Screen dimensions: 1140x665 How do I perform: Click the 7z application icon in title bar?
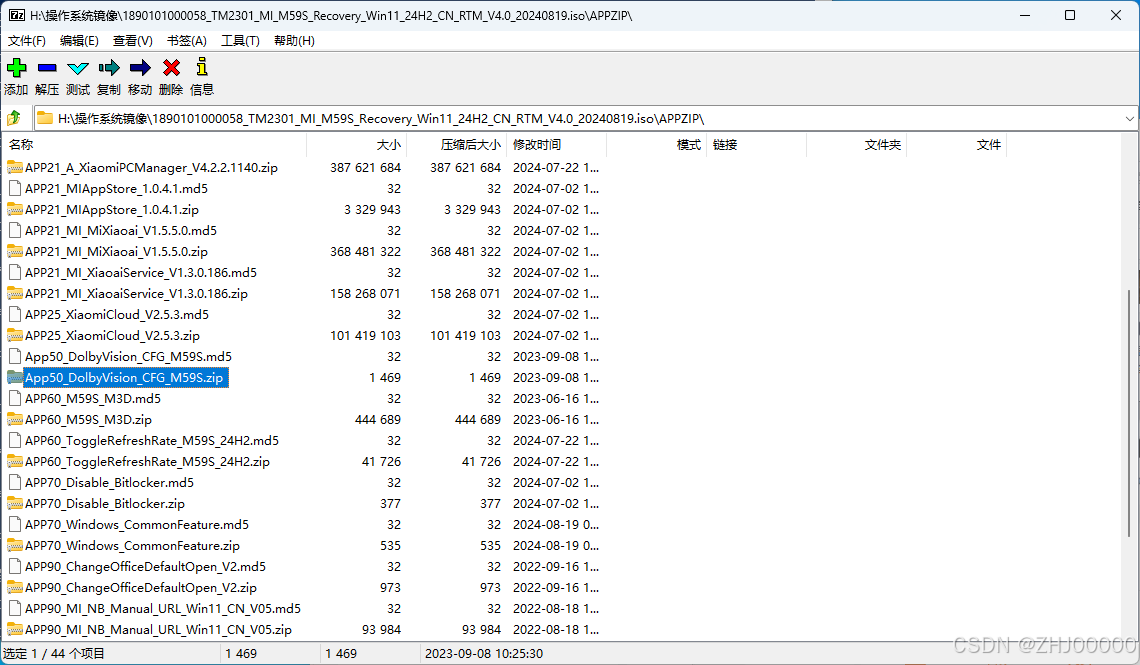[x=16, y=15]
